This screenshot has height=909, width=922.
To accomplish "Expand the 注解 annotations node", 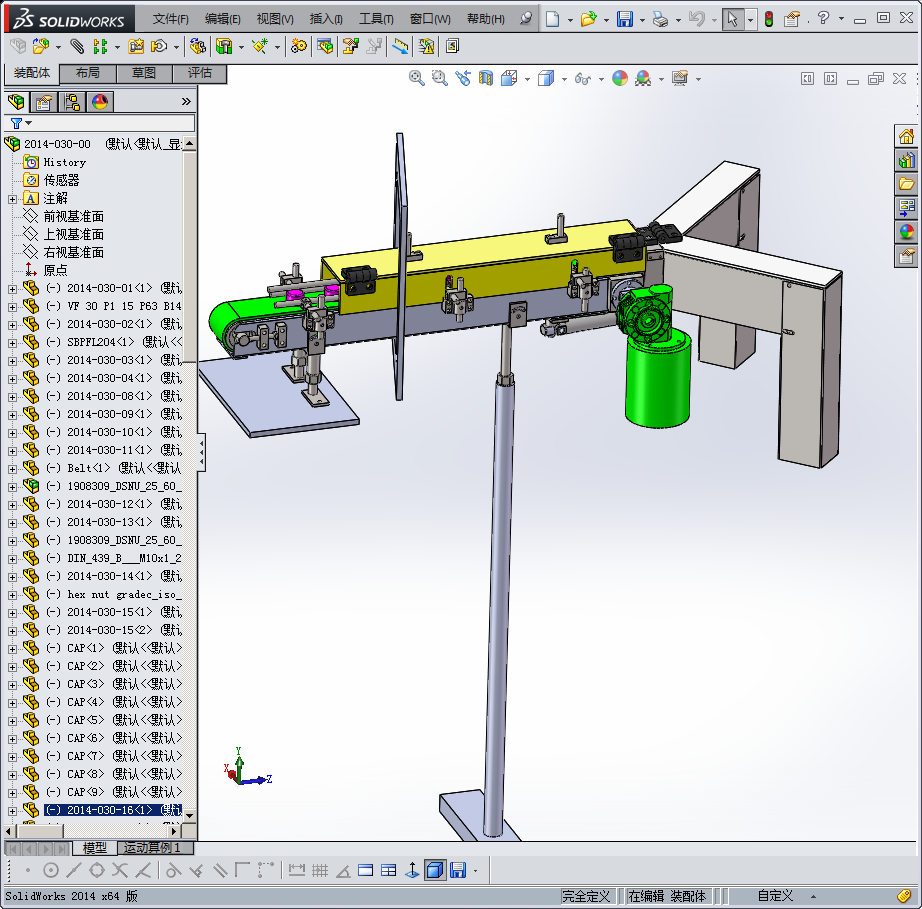I will pyautogui.click(x=12, y=199).
